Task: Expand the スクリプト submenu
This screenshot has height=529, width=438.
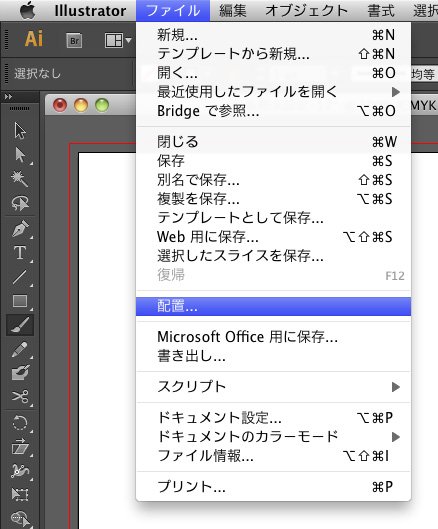Action: point(273,387)
